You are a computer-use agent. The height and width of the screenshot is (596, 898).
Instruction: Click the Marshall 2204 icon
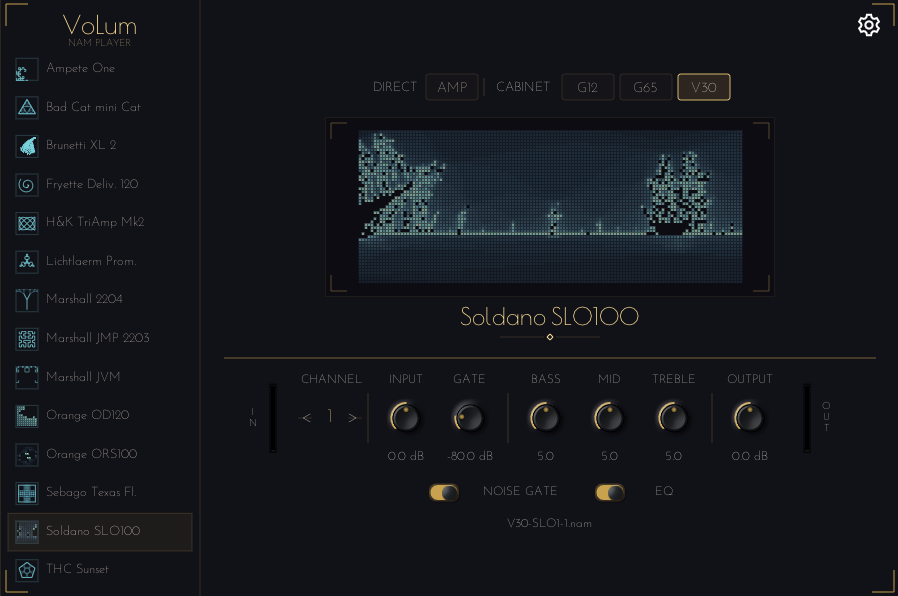(x=26, y=300)
